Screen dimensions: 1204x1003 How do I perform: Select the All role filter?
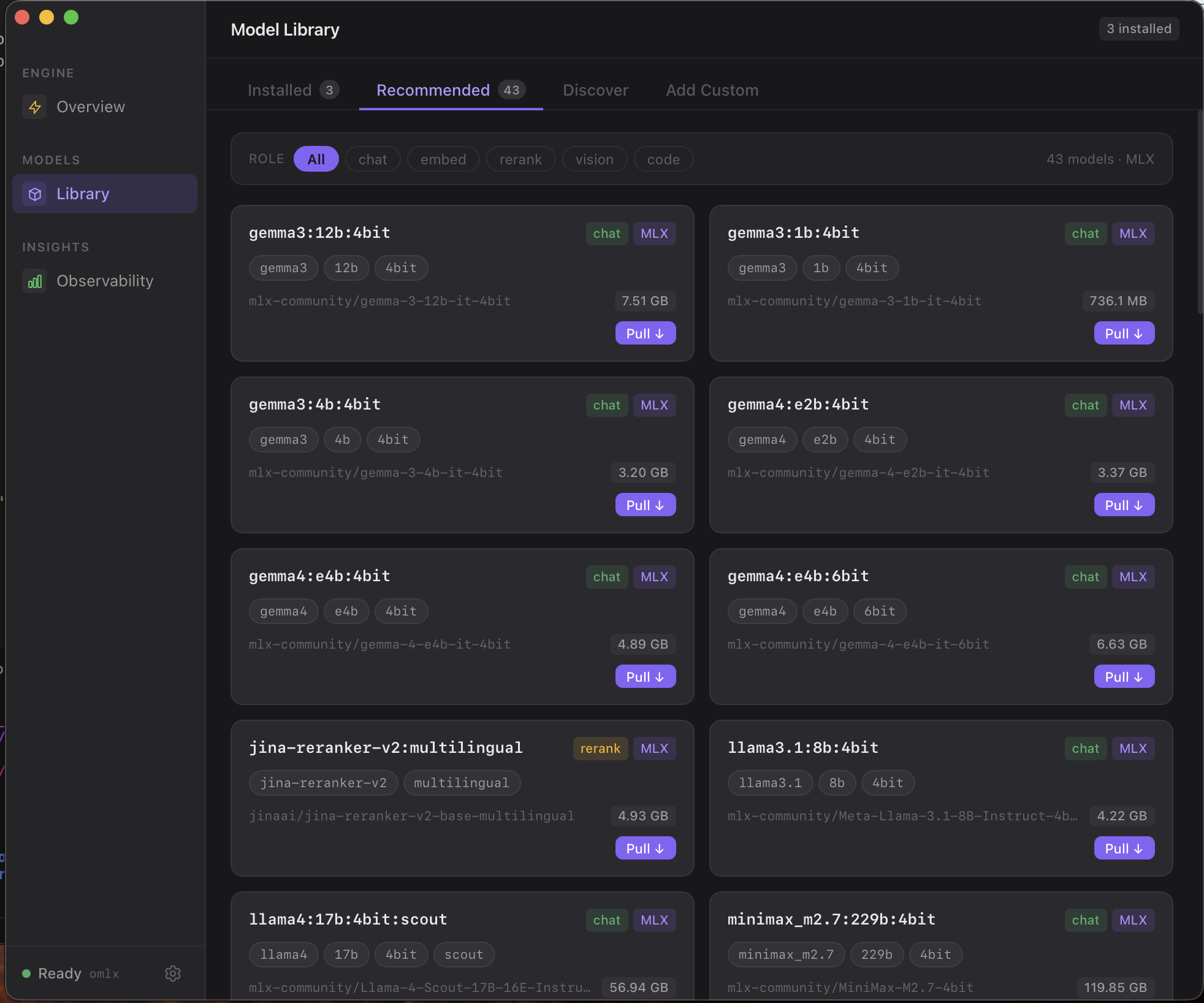pos(316,159)
